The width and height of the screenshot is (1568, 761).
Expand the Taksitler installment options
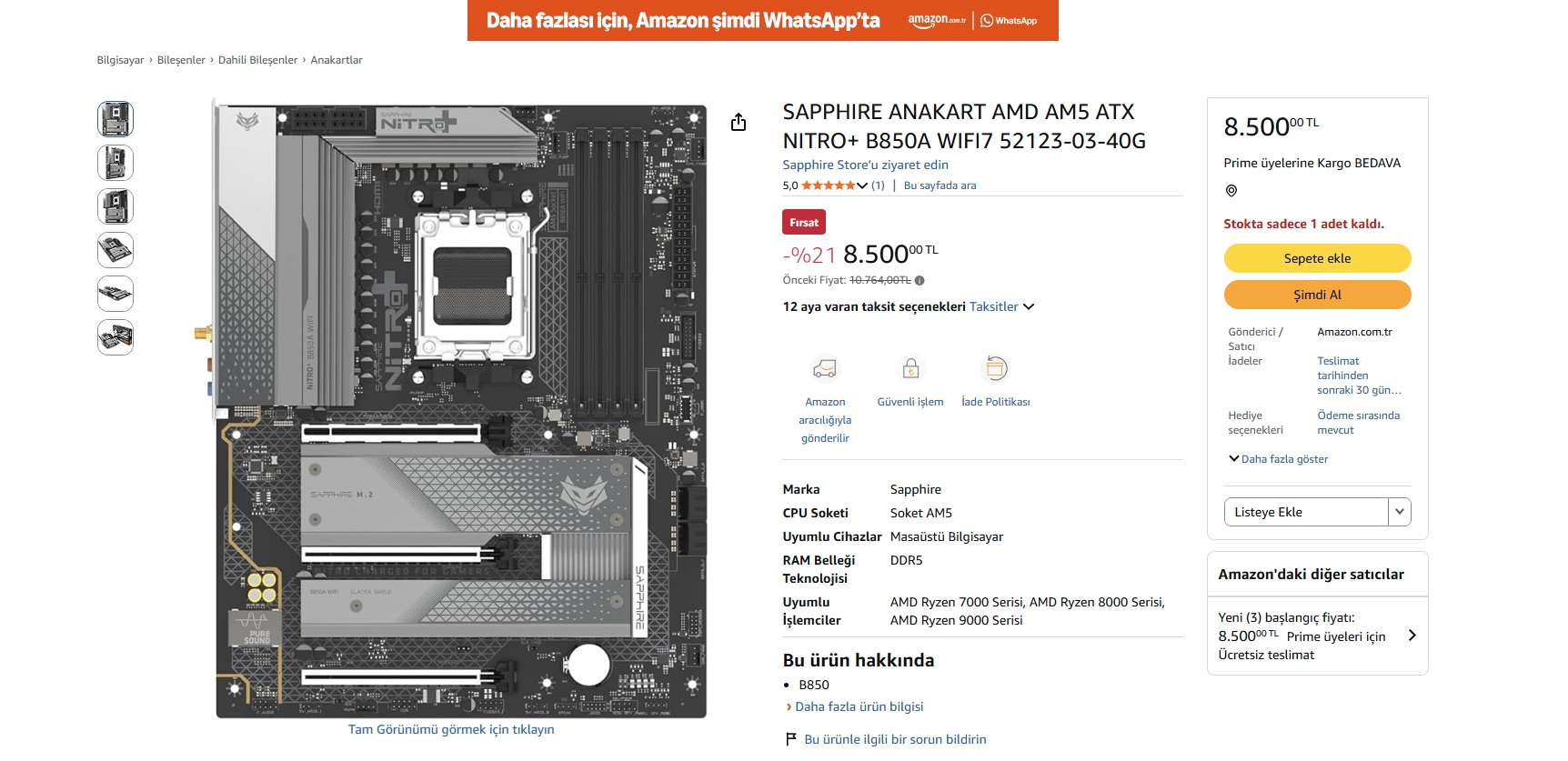(x=1001, y=307)
